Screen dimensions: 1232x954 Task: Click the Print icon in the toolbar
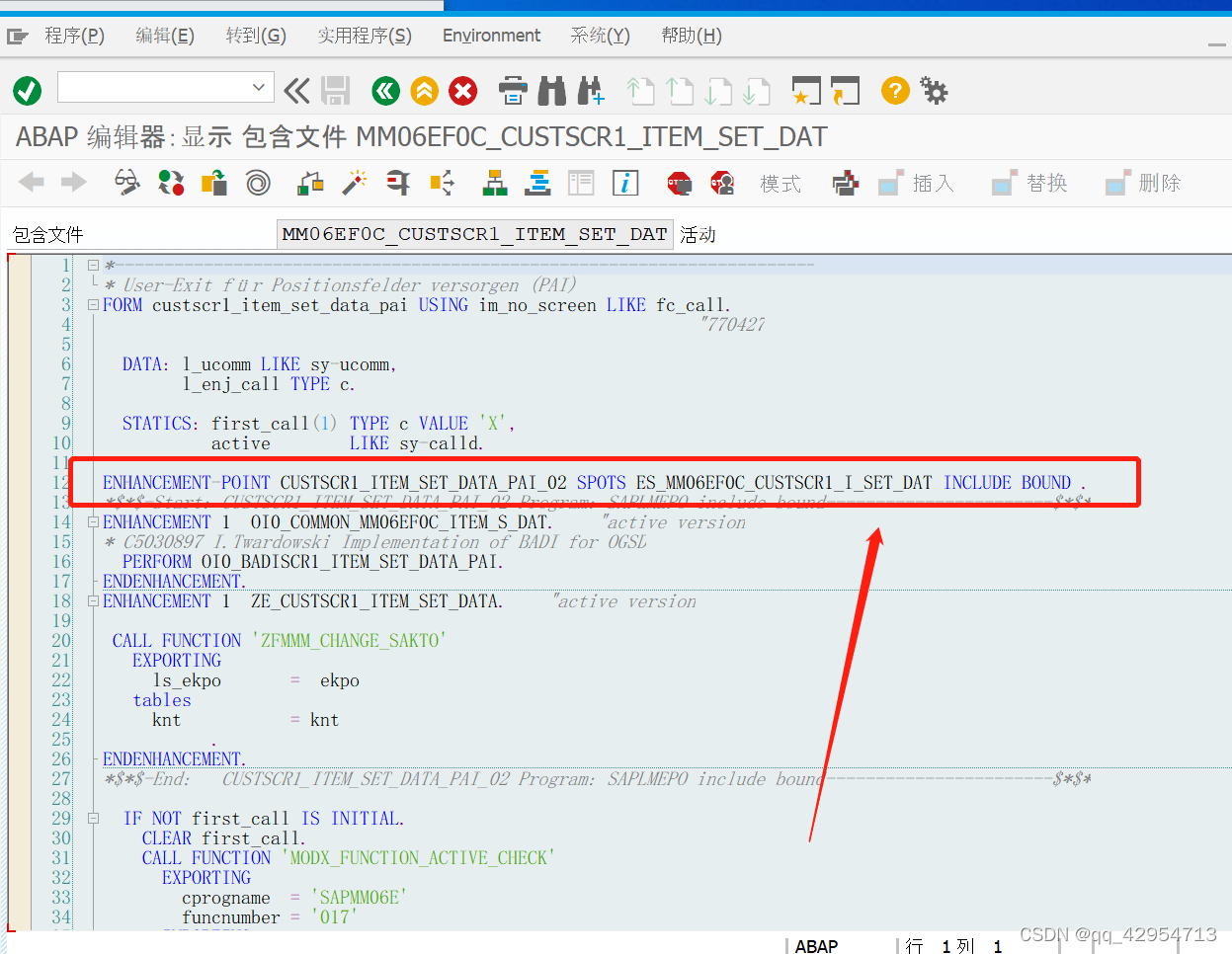tap(513, 90)
